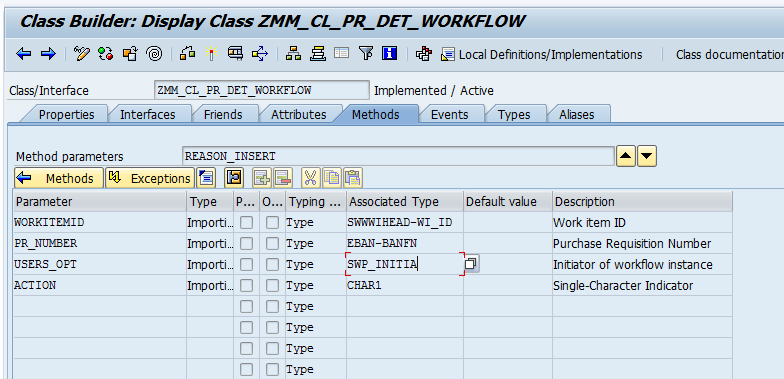
Task: Click the Insert row icon
Action: coord(262,178)
